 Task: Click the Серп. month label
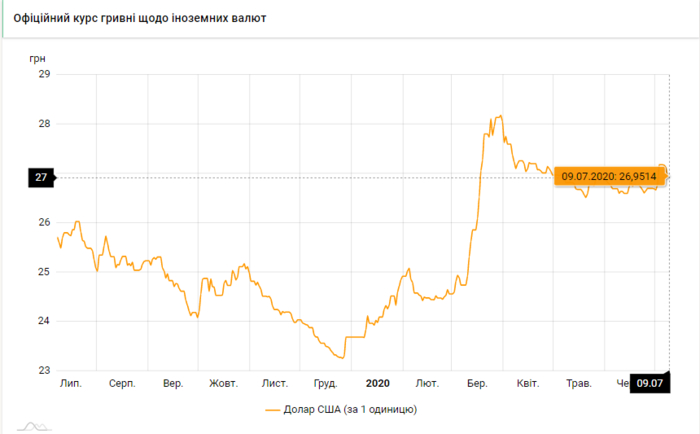[122, 383]
